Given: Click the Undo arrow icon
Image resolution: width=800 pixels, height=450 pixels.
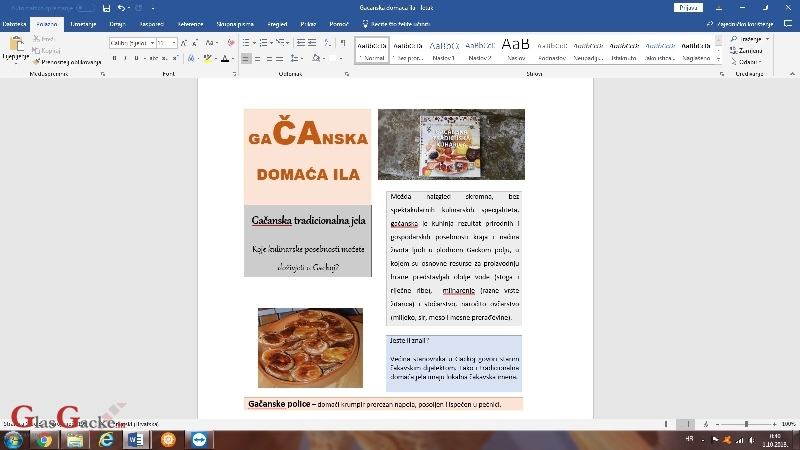Looking at the screenshot, I should (x=120, y=8).
